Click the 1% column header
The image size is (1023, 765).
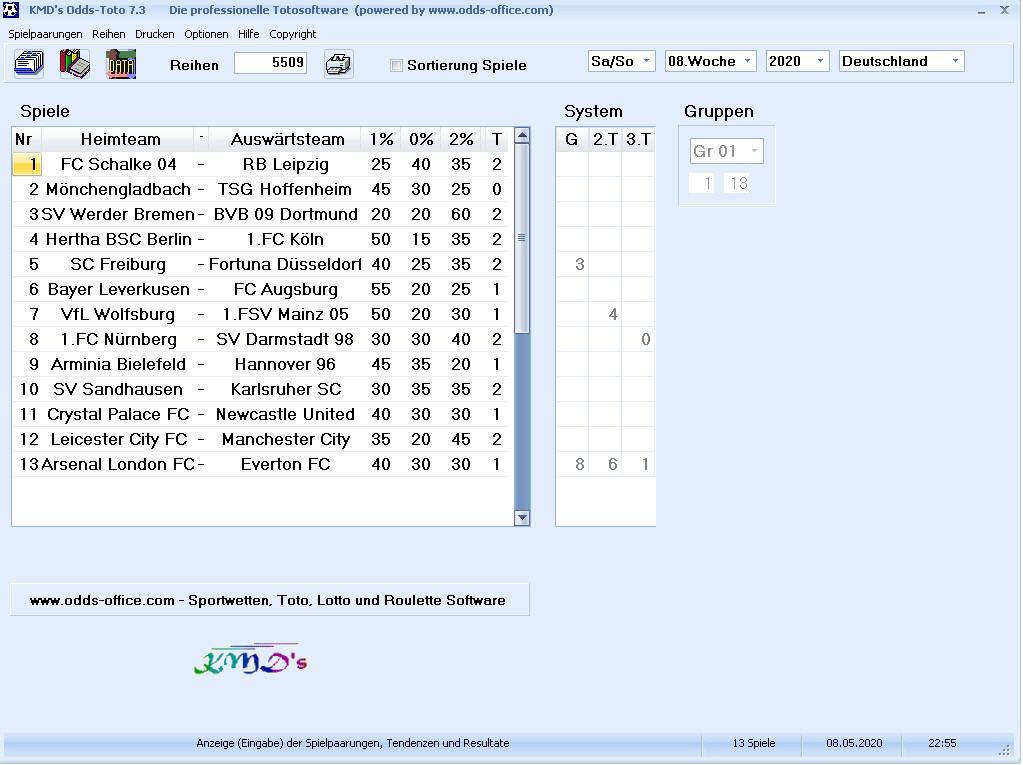tap(381, 140)
